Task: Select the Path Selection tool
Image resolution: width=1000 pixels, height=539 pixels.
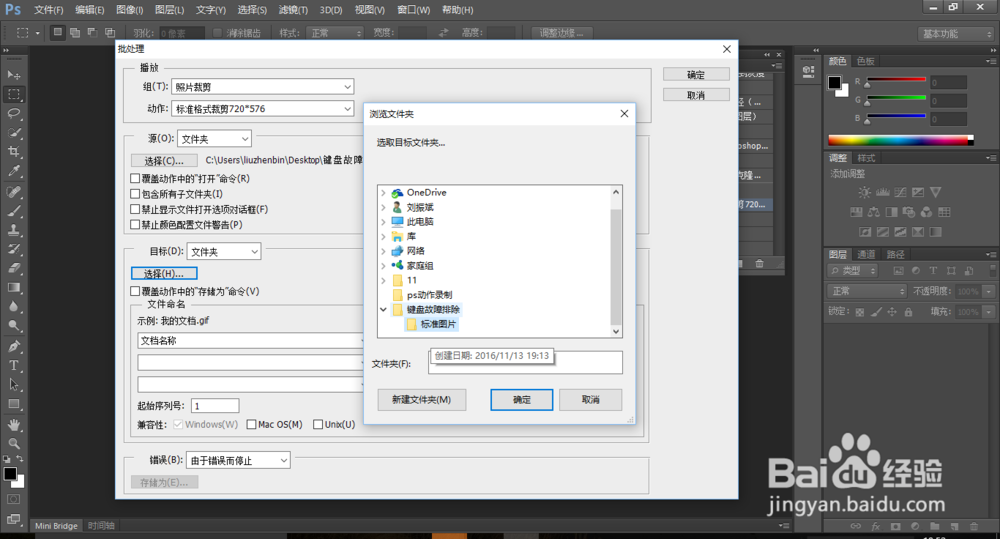Action: tap(13, 385)
